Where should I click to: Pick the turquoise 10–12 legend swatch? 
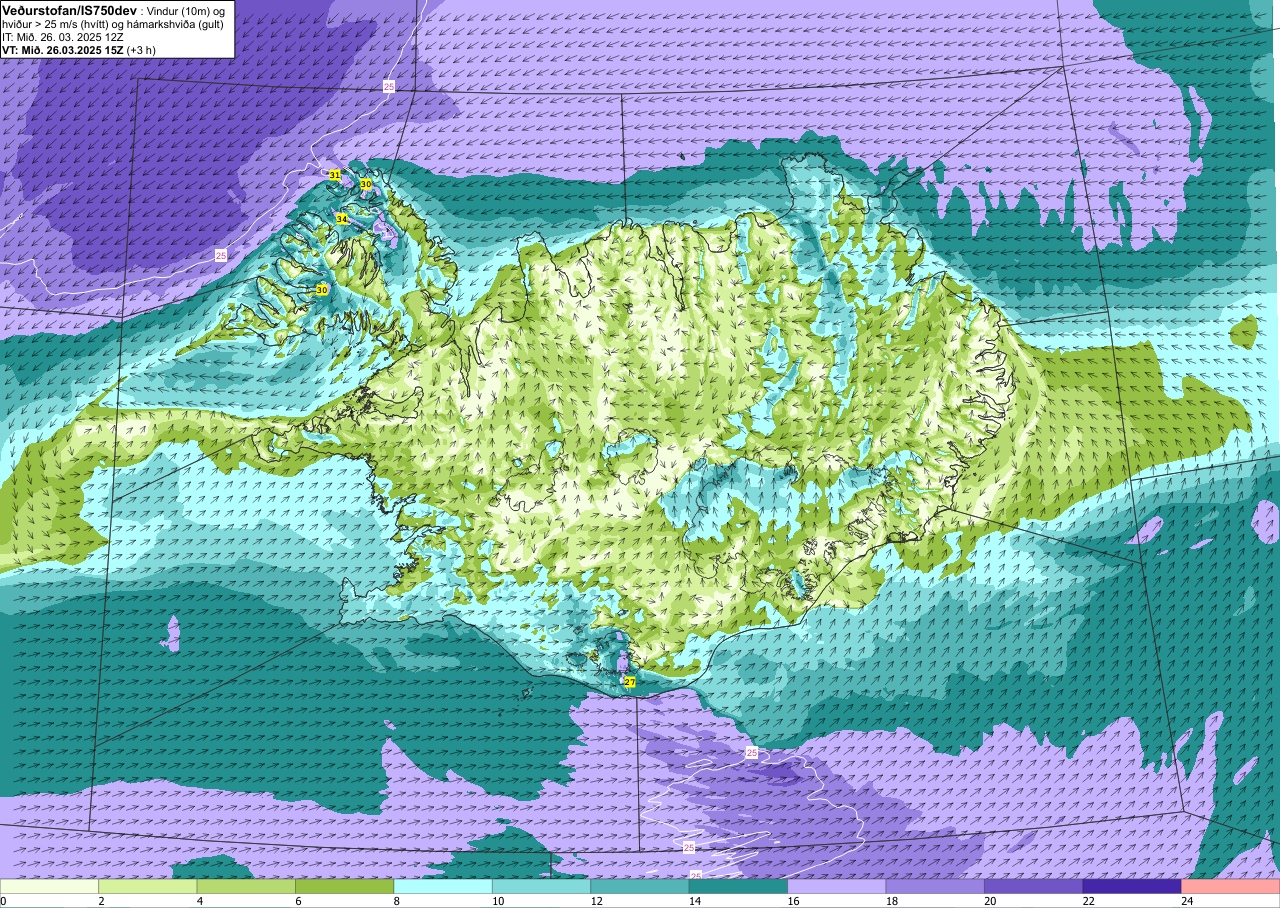coord(542,886)
